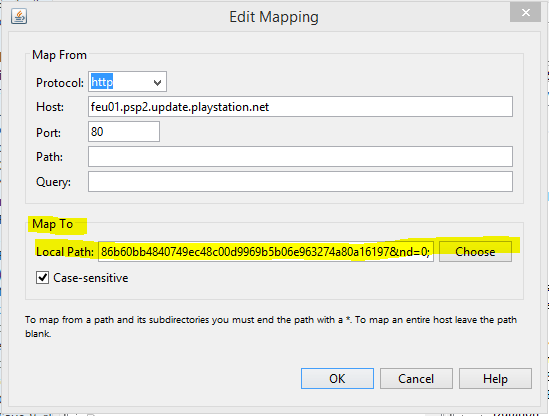This screenshot has height=416, width=549.
Task: Click into the empty Query field
Action: point(300,181)
